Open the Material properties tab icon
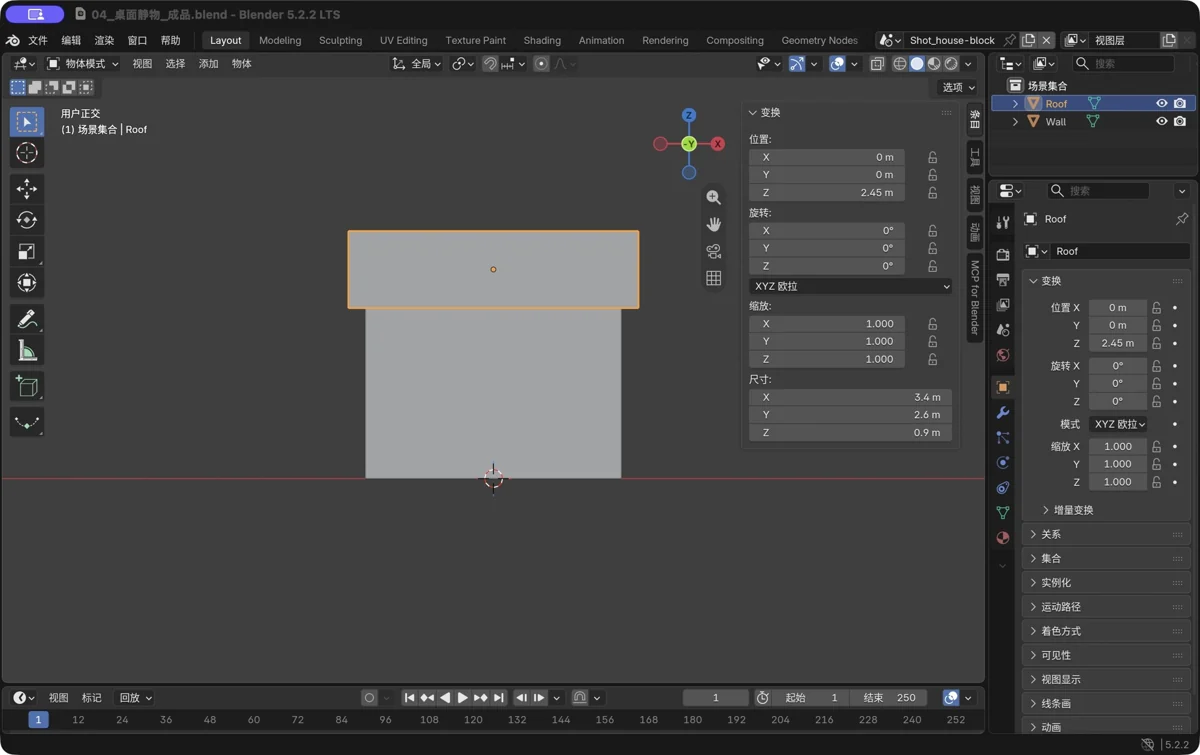This screenshot has width=1200, height=755. 1003,538
